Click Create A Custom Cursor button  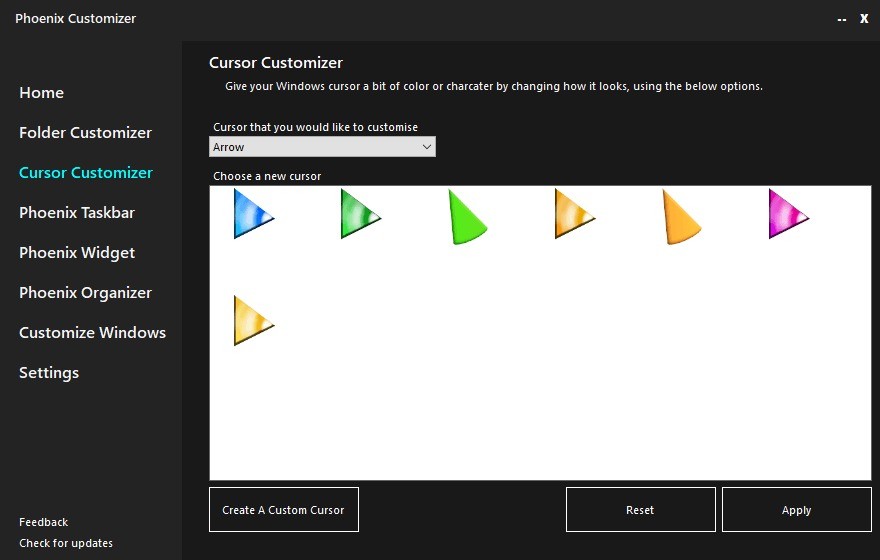point(284,509)
